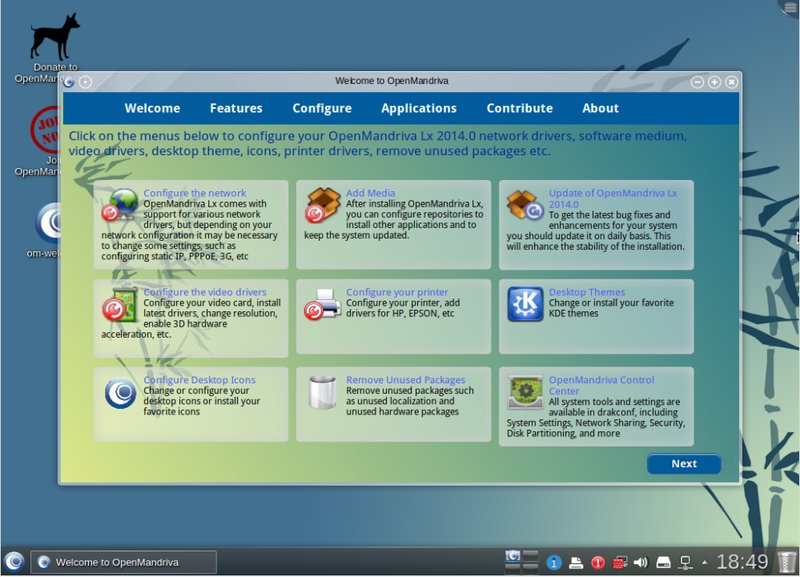Image resolution: width=800 pixels, height=577 pixels.
Task: Open the OpenMandriva application launcher menu
Action: click(14, 562)
